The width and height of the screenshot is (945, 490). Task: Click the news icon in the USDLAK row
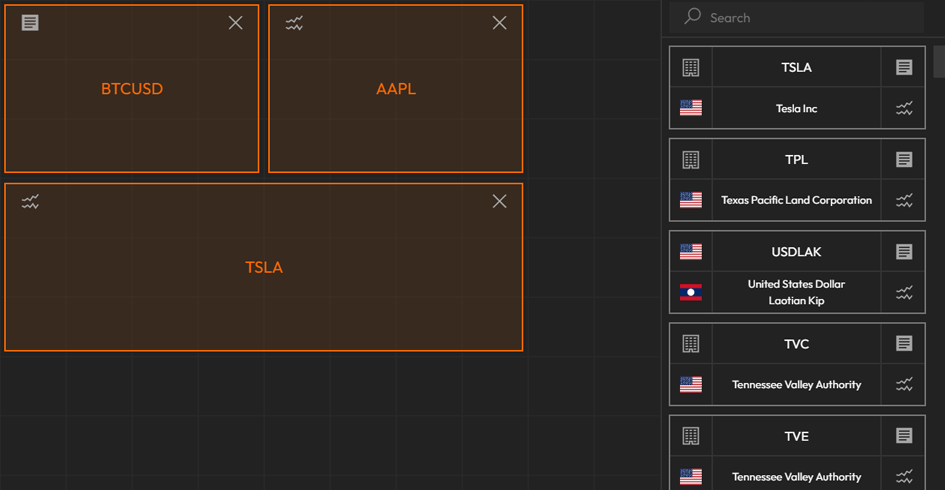pyautogui.click(x=904, y=252)
